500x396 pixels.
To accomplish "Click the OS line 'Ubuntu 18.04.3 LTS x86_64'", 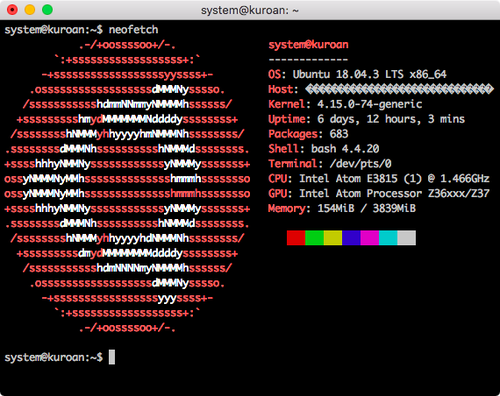I will (x=357, y=74).
